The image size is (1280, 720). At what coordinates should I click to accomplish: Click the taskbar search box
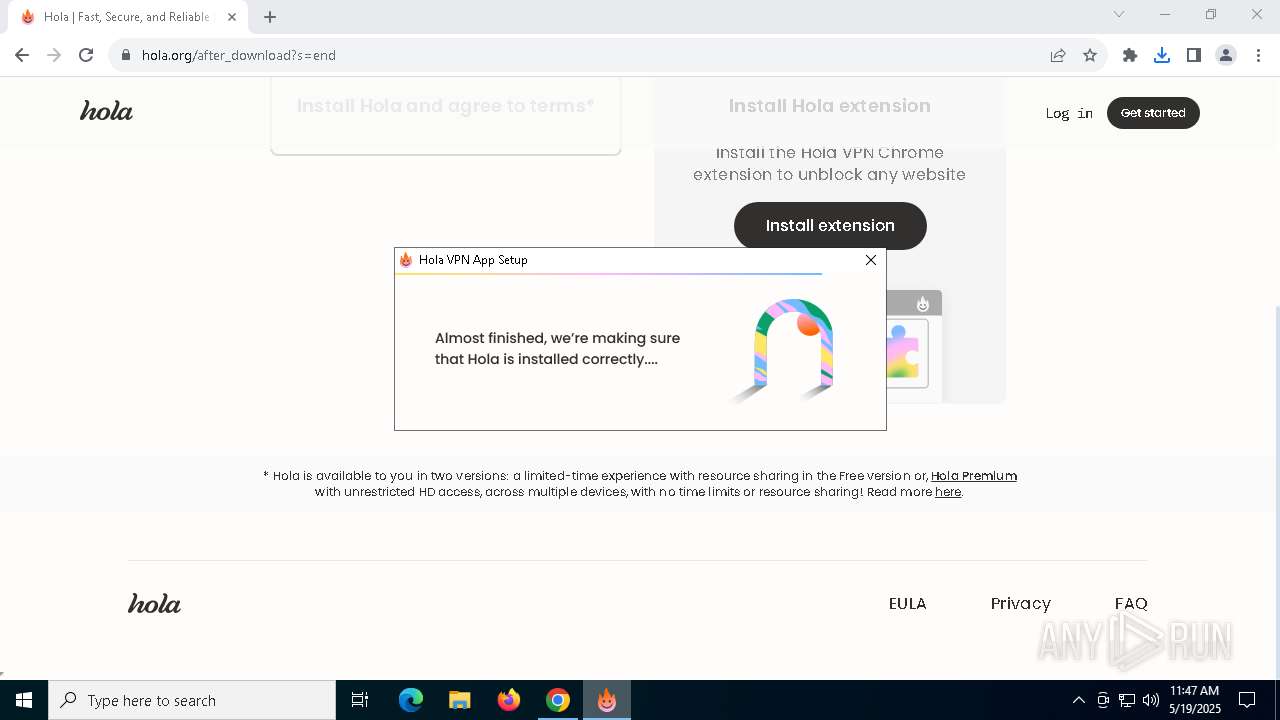point(192,700)
